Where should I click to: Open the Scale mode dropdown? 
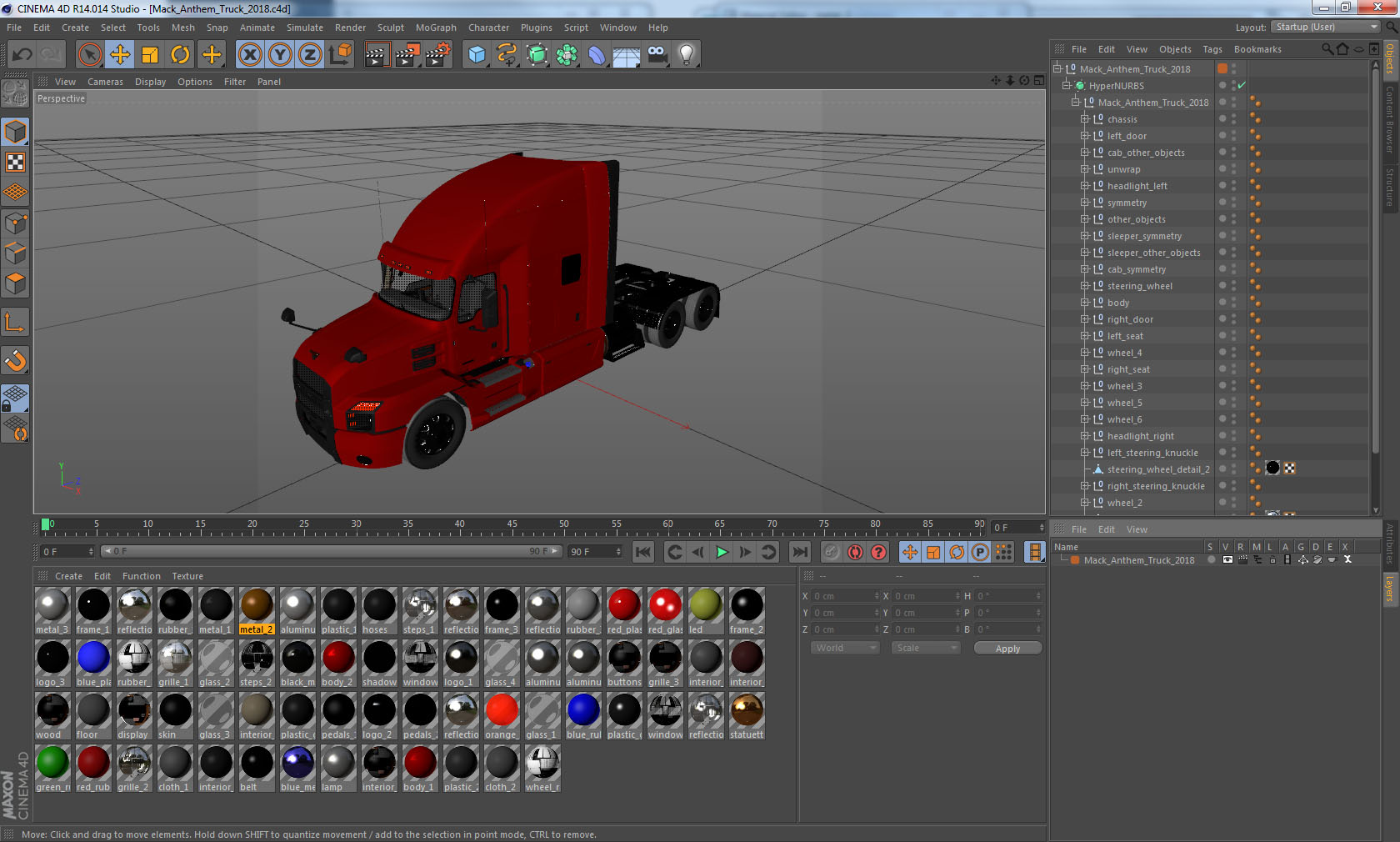(x=925, y=648)
